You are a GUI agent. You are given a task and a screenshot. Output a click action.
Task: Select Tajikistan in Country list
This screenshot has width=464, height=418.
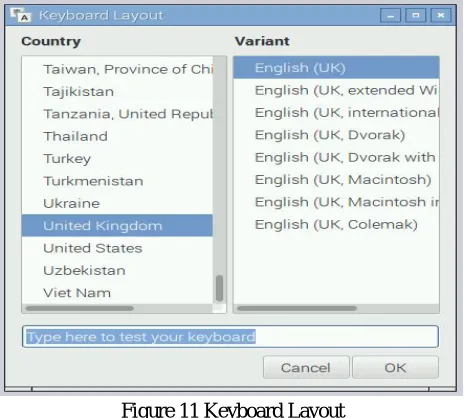(117, 92)
